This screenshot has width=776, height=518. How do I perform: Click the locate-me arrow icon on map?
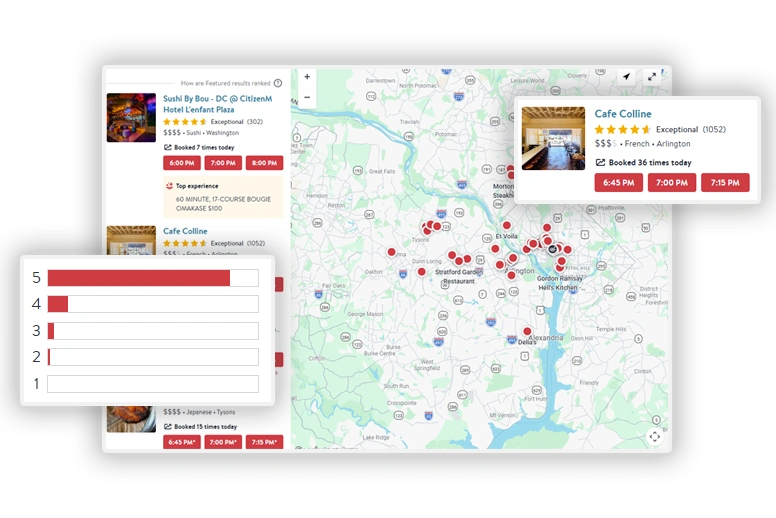[626, 77]
